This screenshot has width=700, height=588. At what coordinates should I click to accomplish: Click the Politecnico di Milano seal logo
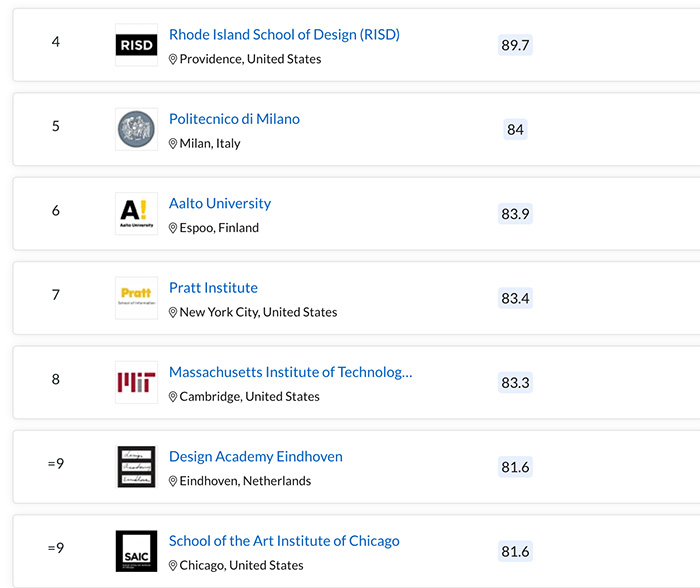click(x=136, y=130)
